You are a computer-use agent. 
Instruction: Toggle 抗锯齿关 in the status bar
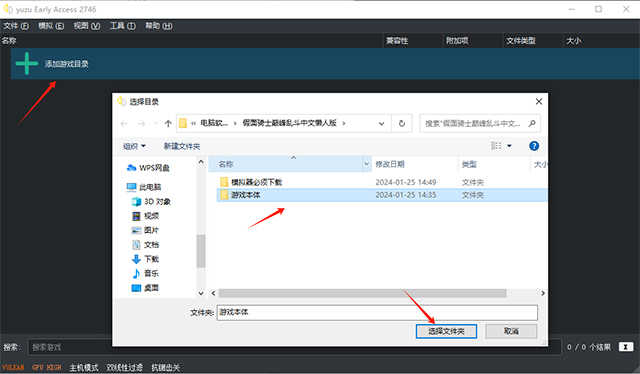165,367
